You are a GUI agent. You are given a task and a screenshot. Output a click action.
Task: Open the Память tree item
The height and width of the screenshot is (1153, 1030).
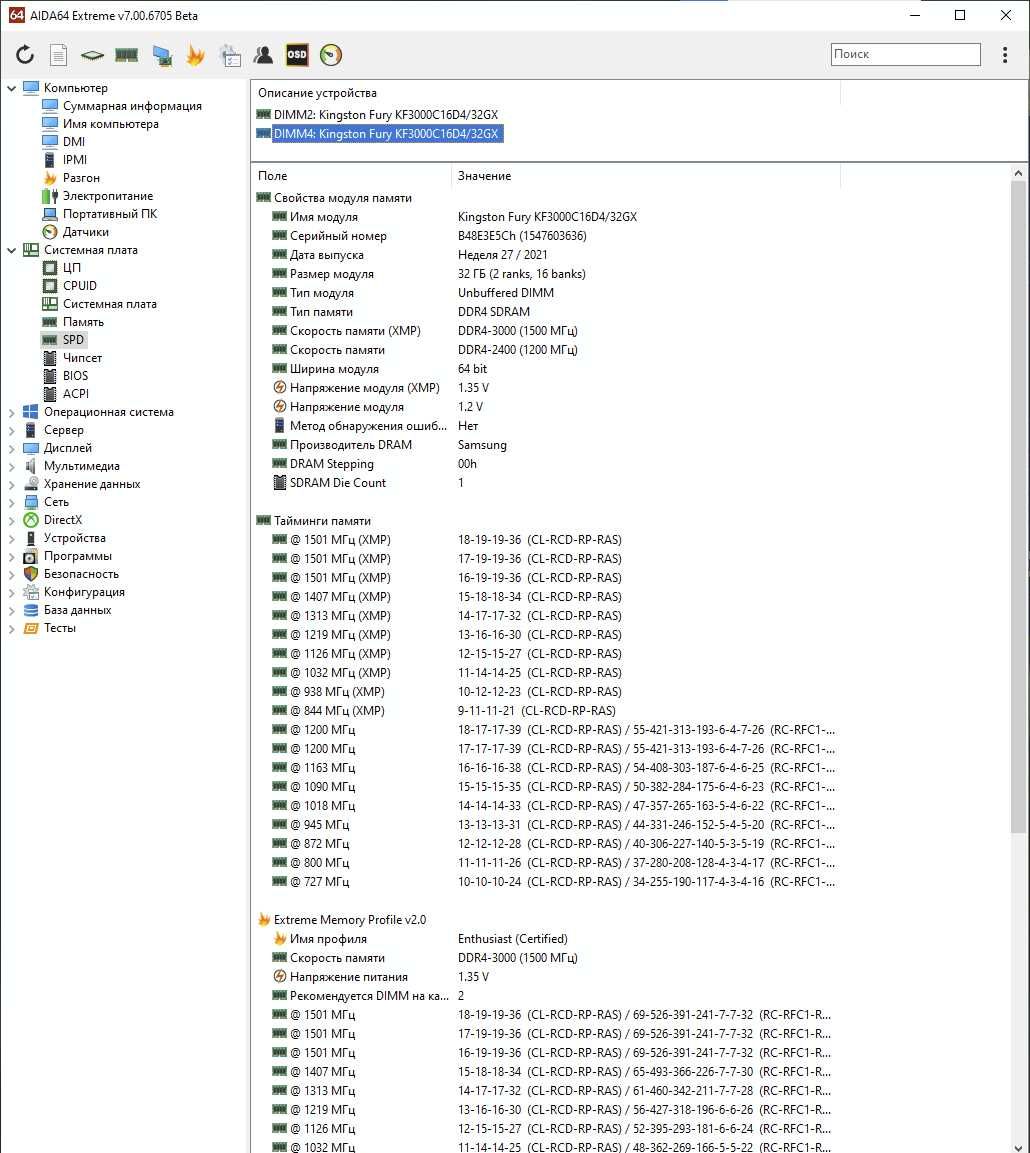[83, 322]
